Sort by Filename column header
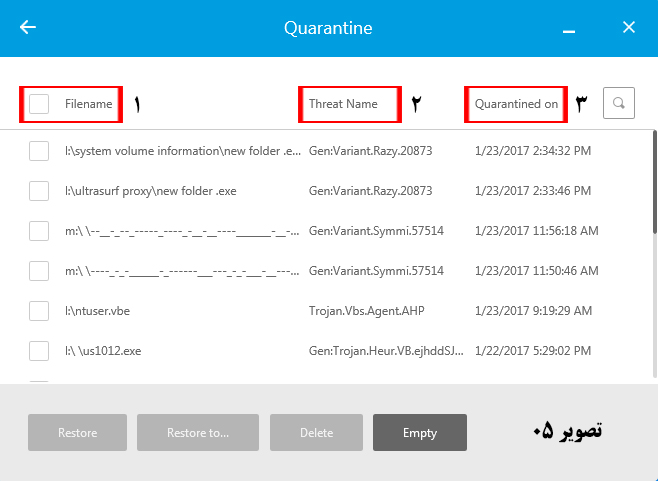The image size is (658, 481). 88,104
